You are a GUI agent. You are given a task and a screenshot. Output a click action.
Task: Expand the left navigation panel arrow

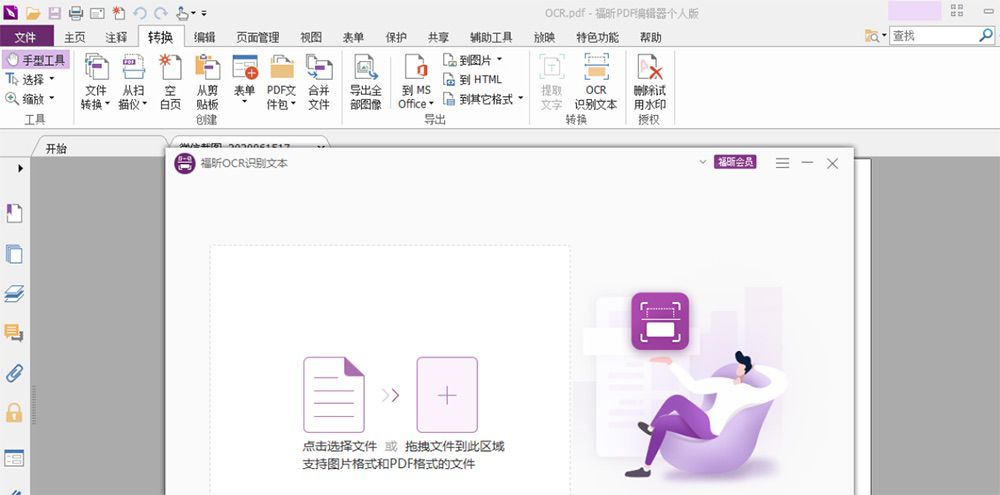(20, 168)
